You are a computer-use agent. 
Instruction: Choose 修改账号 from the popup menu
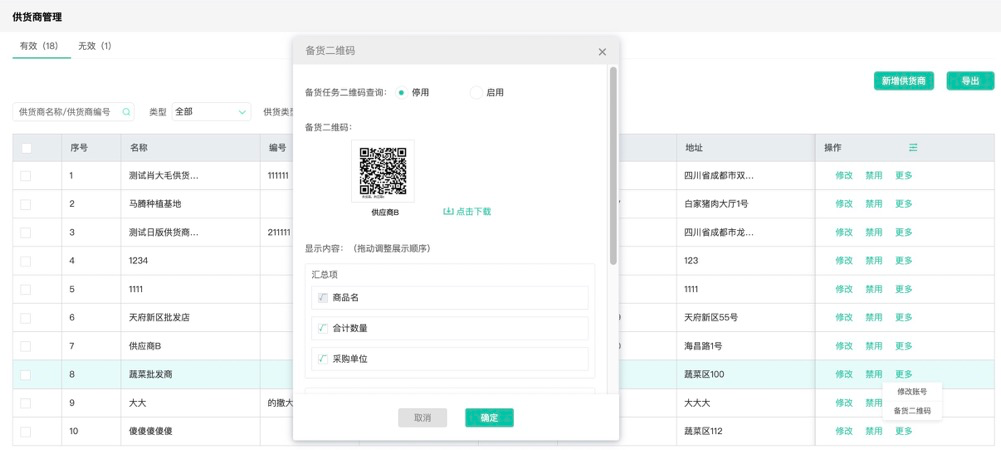[x=911, y=392]
